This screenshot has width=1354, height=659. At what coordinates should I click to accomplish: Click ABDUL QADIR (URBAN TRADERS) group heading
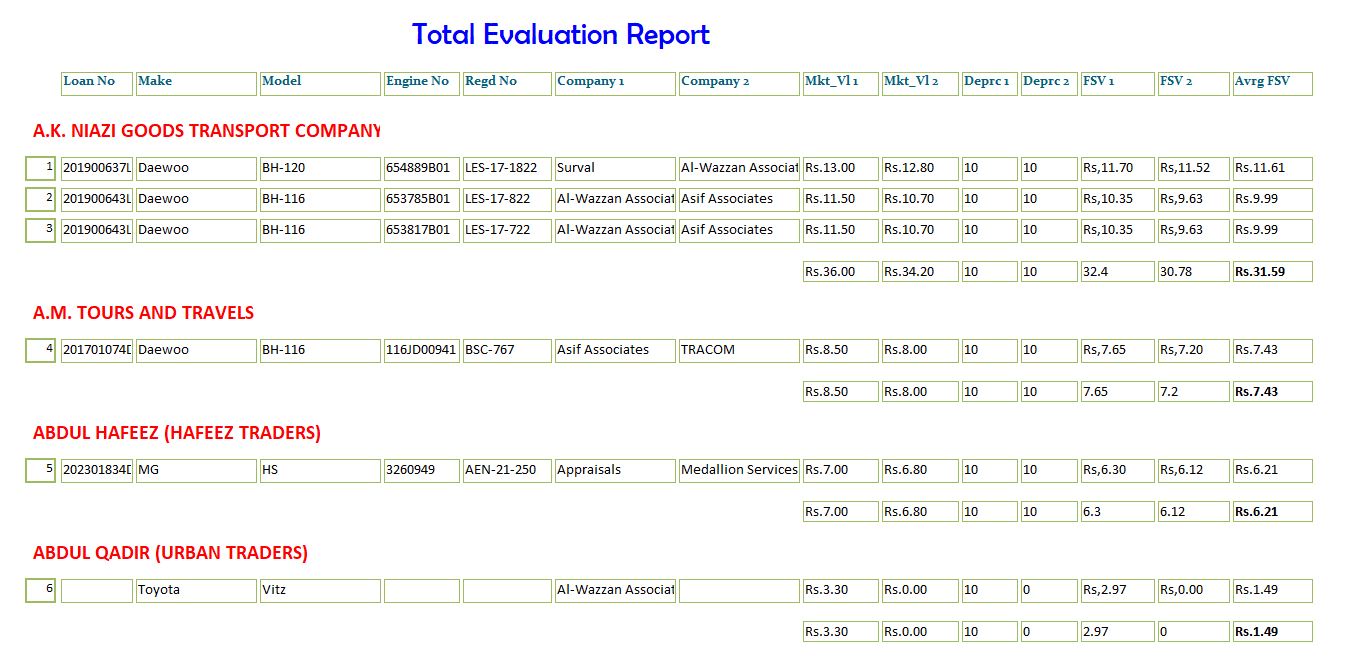pyautogui.click(x=170, y=553)
